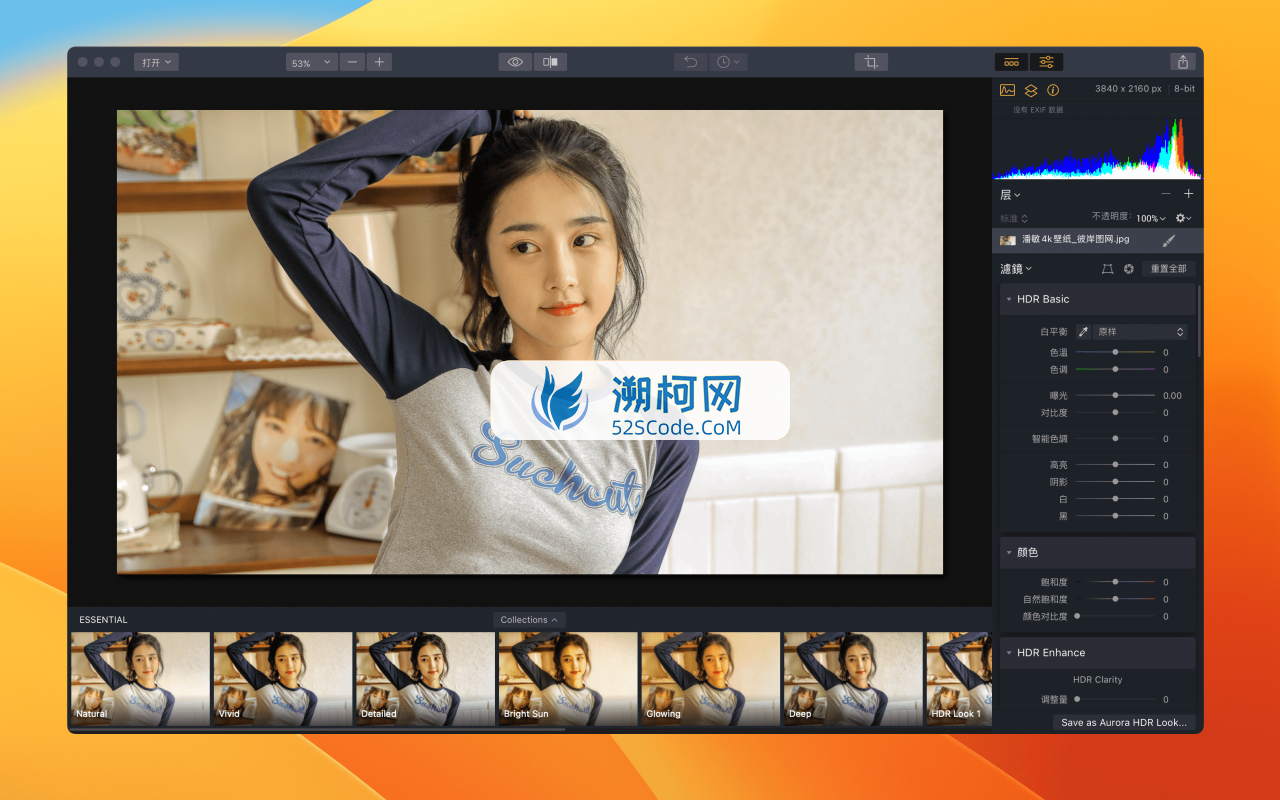This screenshot has height=800, width=1280.
Task: Click Save as Aurora HDR Look button
Action: coord(1124,722)
